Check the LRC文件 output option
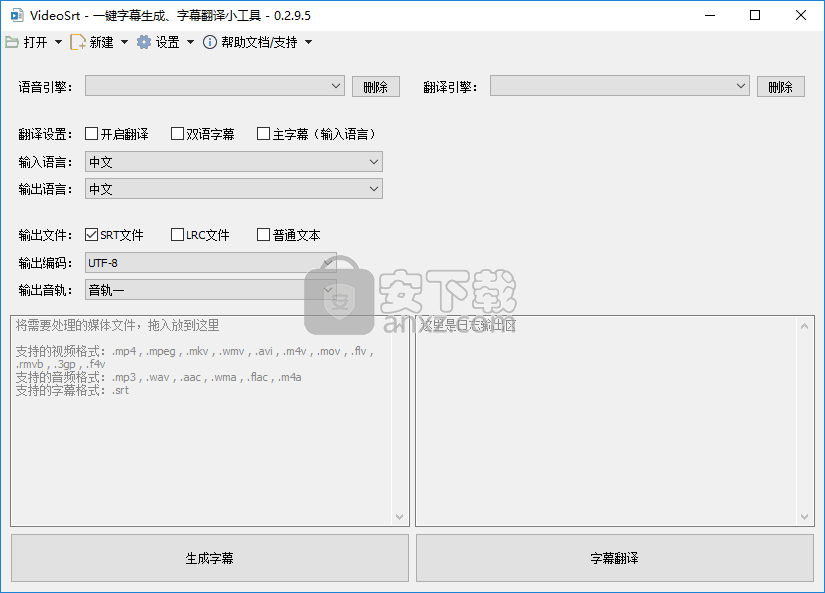 click(177, 235)
